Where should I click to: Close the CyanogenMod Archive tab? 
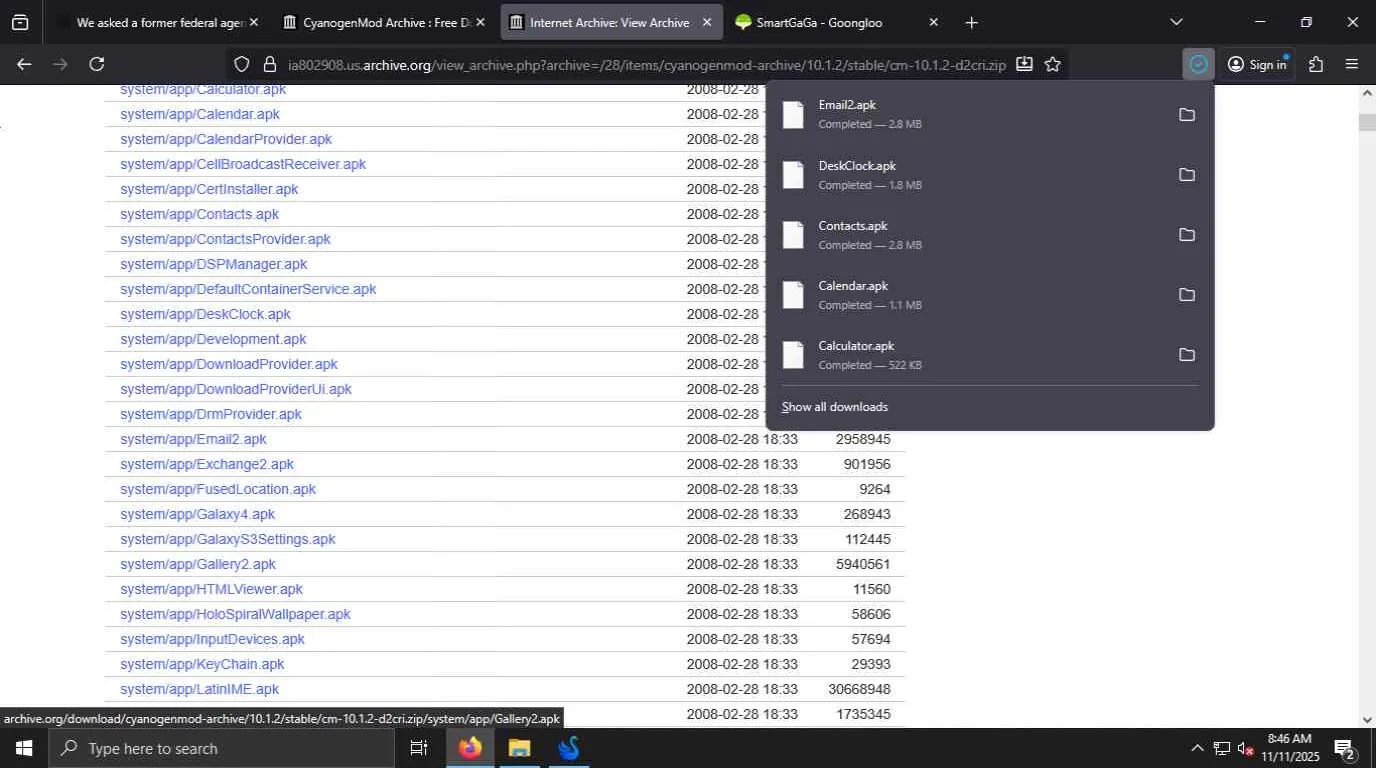(x=480, y=22)
